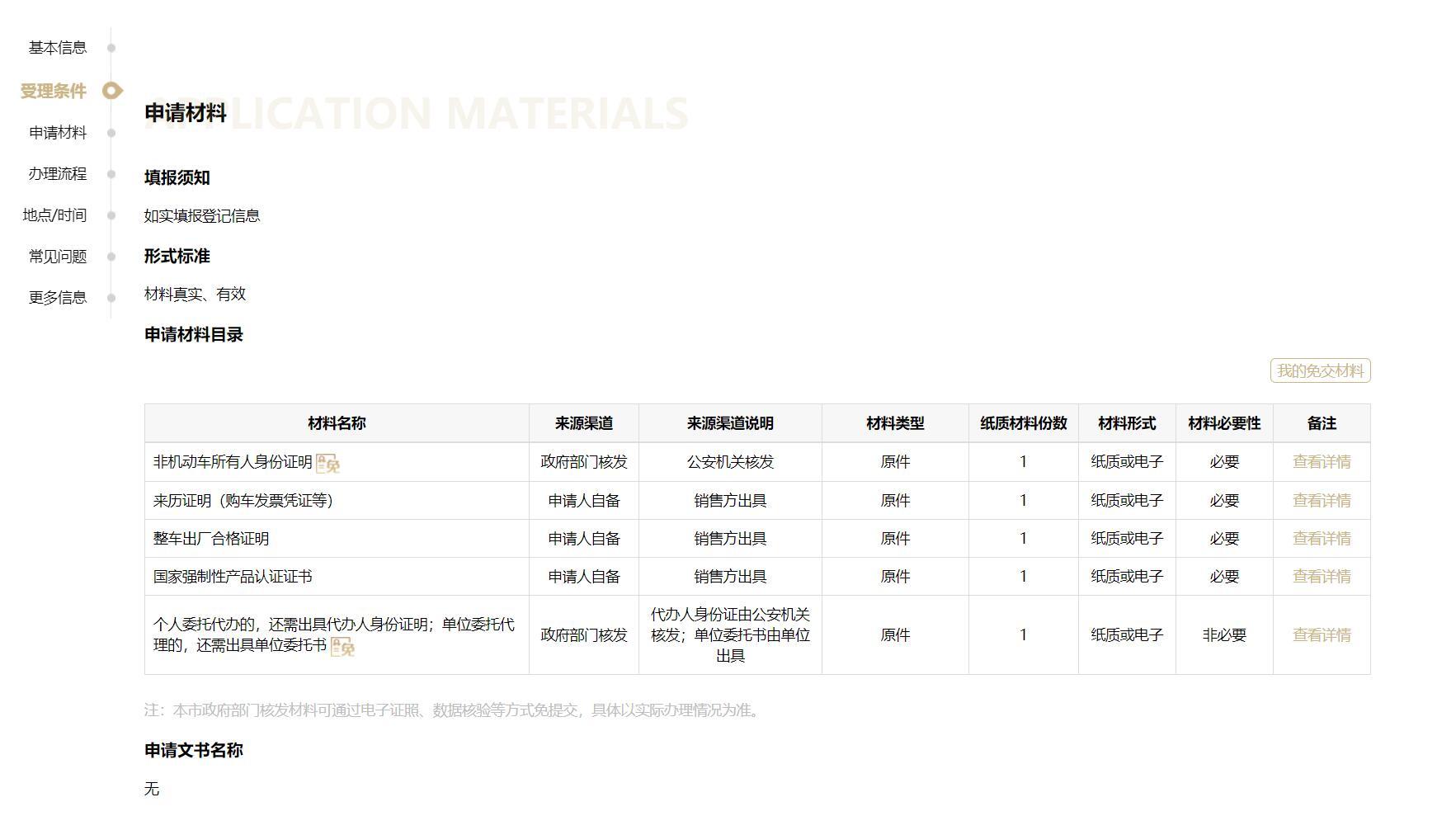Click 备注 column header
This screenshot has width=1456, height=816.
pos(1322,423)
